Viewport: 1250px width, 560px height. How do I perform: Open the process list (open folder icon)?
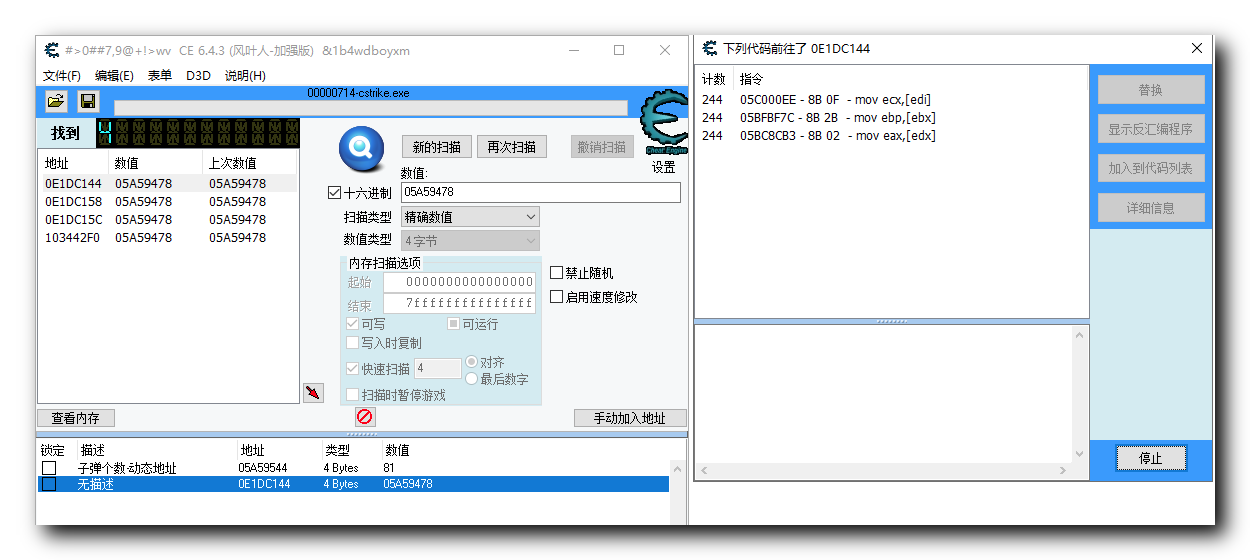click(56, 101)
